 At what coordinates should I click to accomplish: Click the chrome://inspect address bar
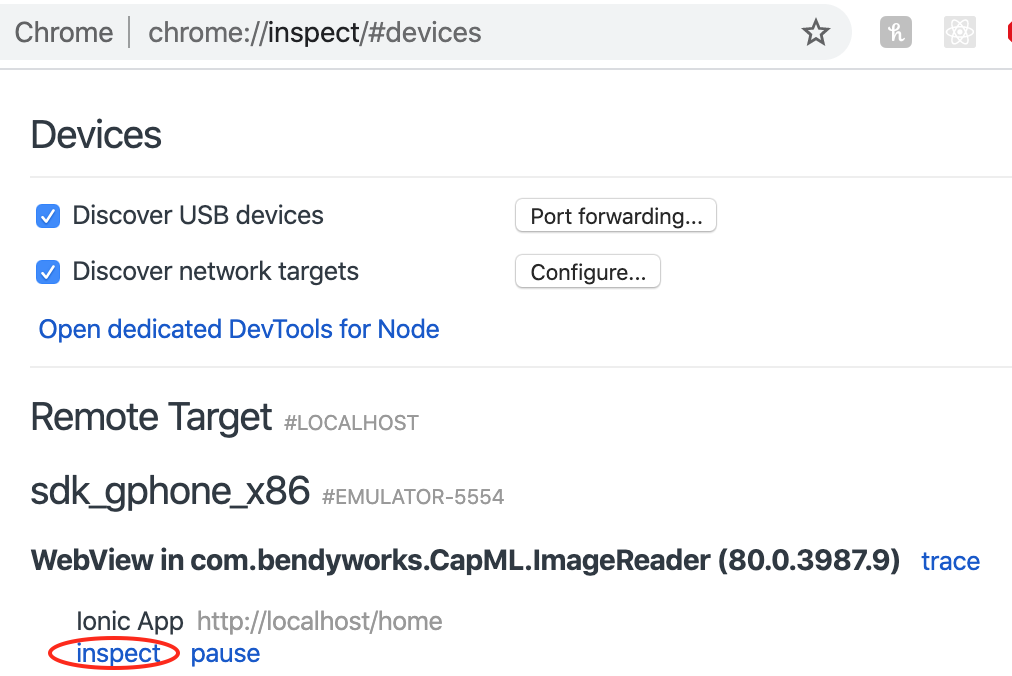click(x=314, y=32)
